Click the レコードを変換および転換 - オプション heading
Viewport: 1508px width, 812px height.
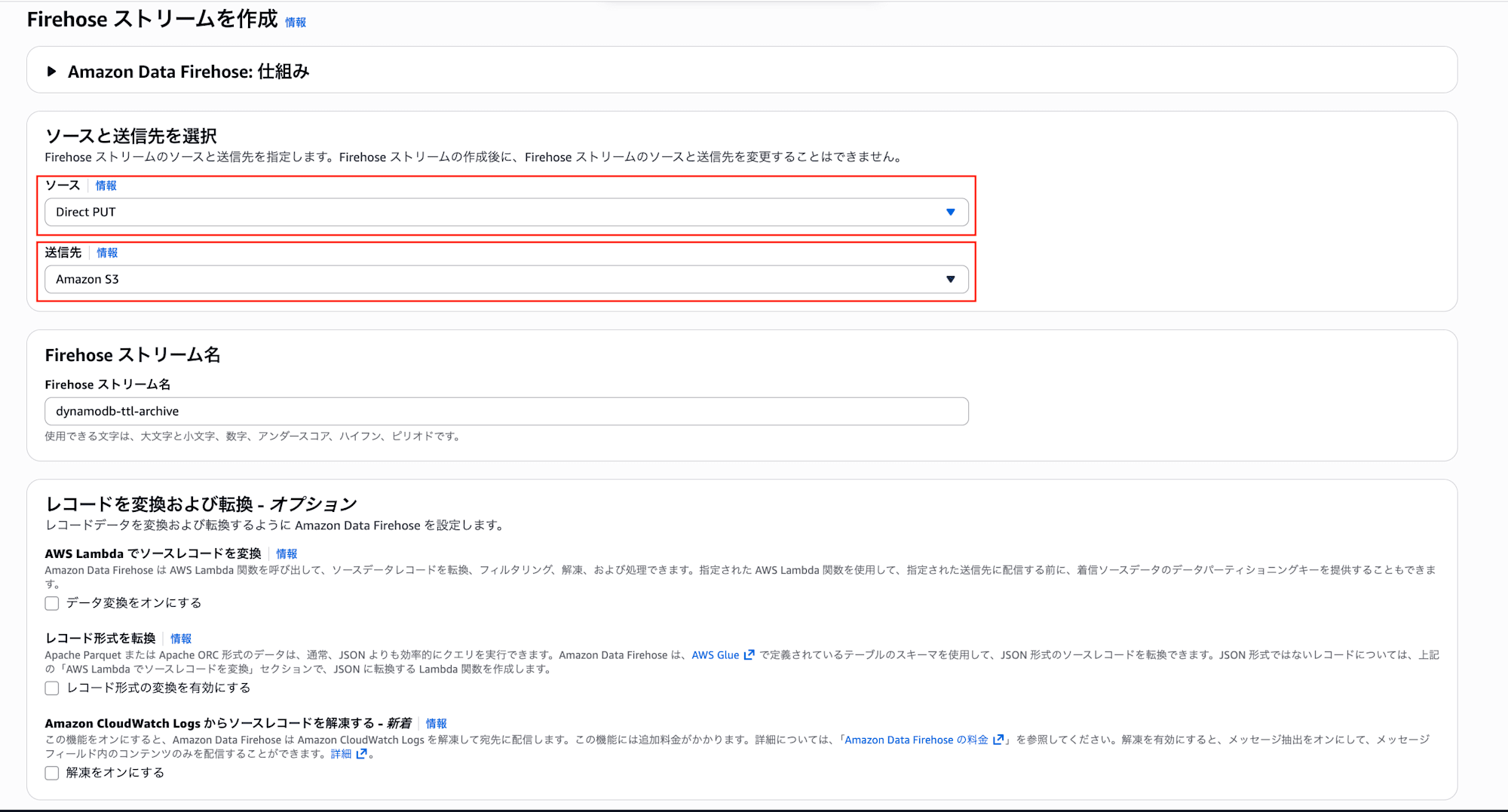[x=201, y=504]
